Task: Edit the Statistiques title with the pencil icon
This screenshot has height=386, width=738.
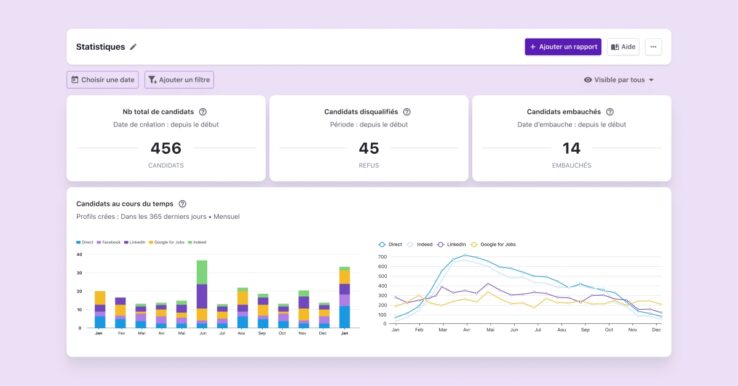Action: 133,47
